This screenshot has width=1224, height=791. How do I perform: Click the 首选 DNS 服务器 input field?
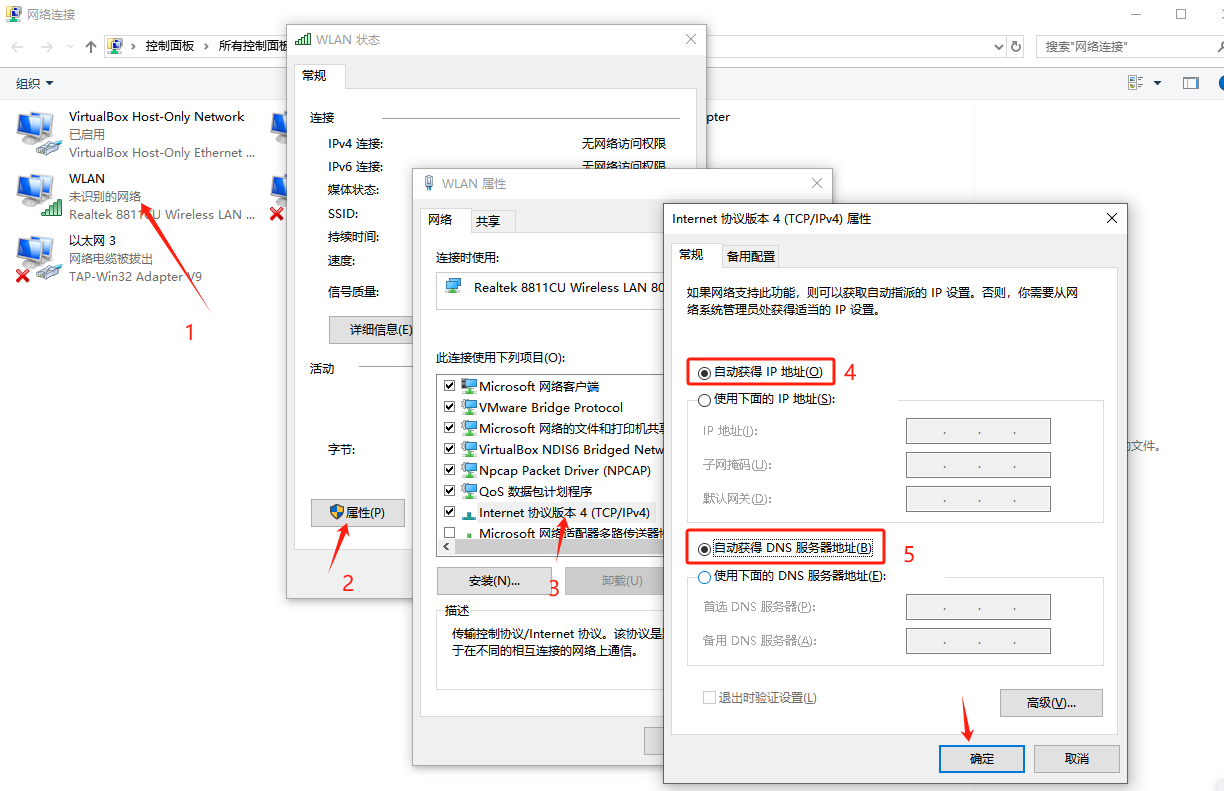tap(978, 607)
